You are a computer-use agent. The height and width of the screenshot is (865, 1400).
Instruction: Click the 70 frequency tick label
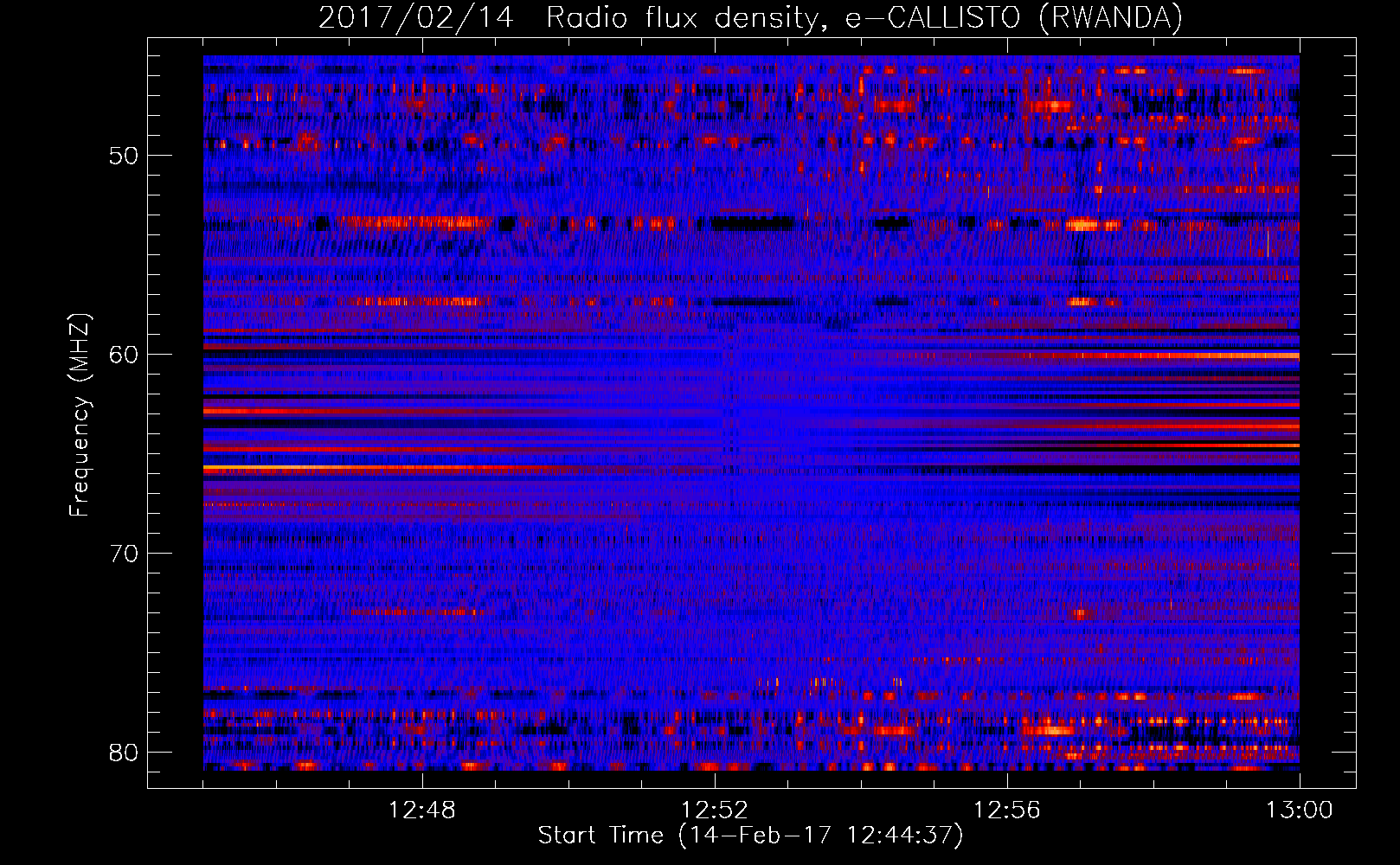[x=125, y=554]
